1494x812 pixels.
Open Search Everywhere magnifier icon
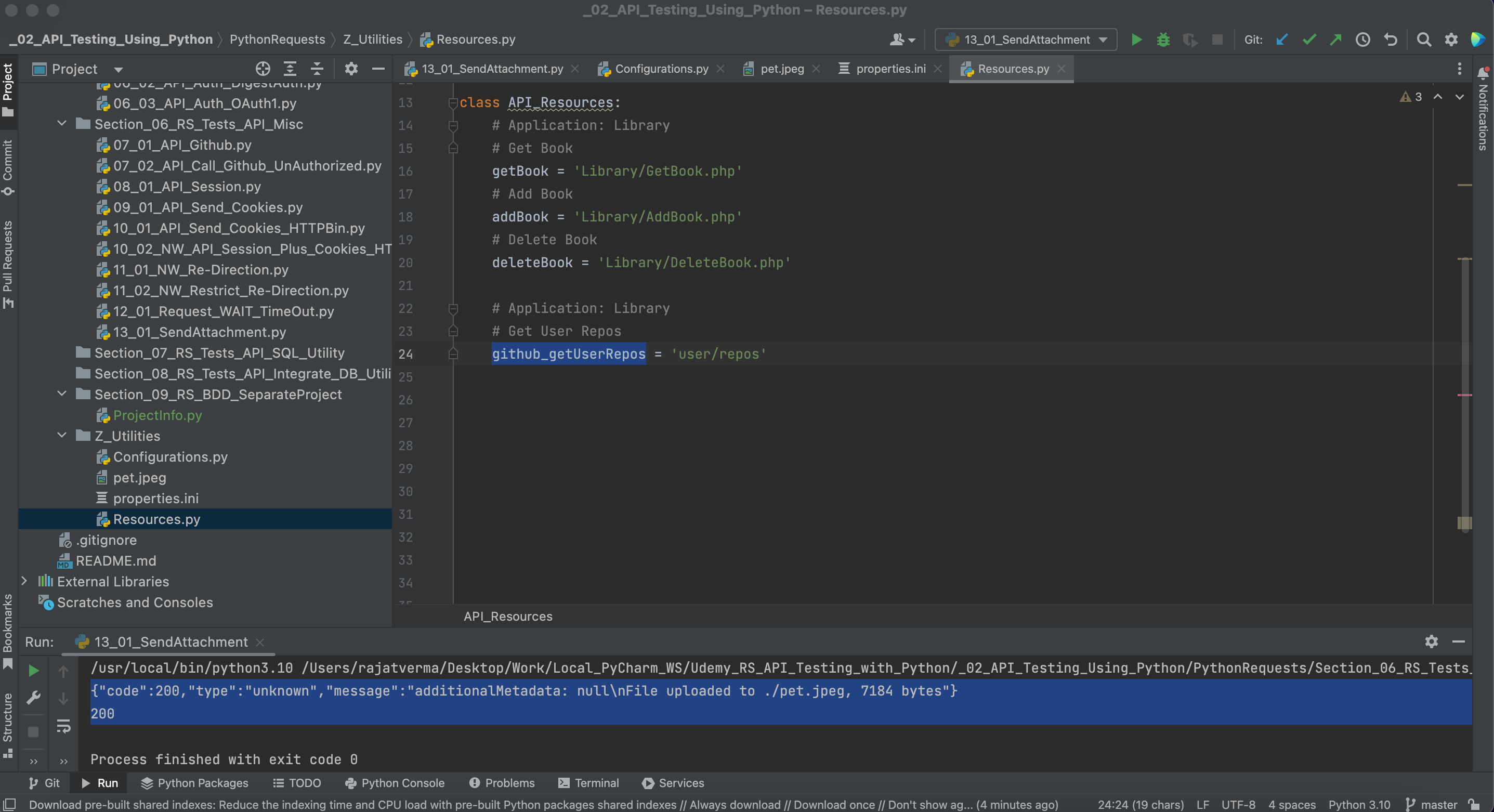[1424, 40]
